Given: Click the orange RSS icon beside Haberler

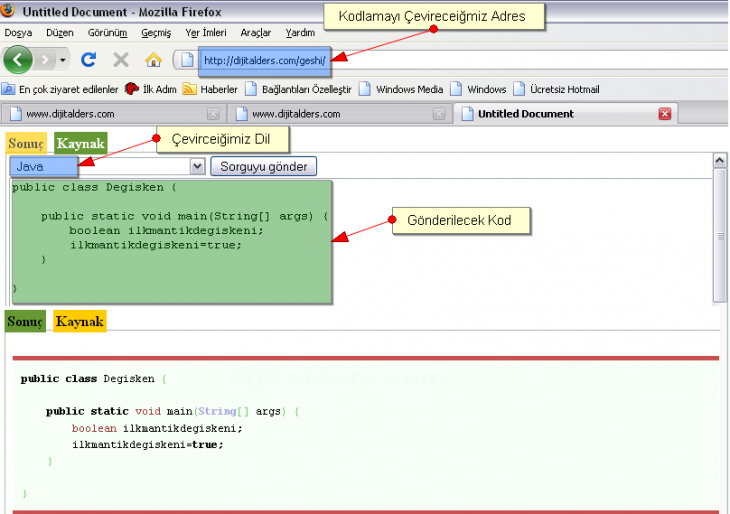Looking at the screenshot, I should pyautogui.click(x=189, y=88).
